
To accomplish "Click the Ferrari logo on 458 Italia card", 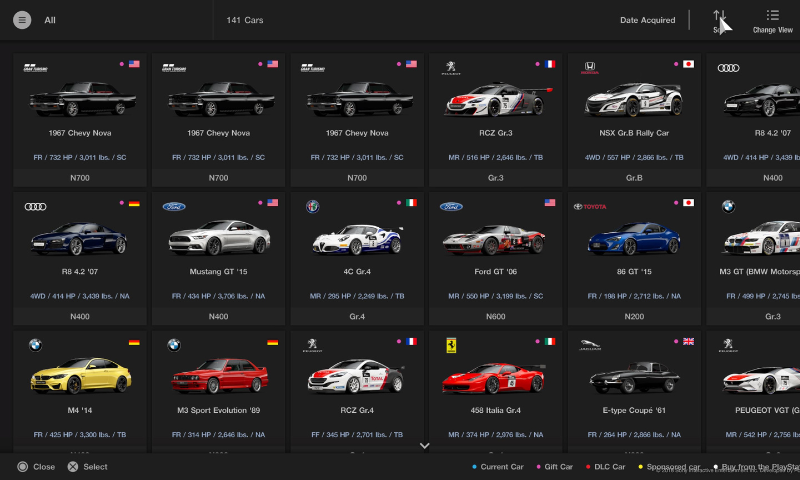I will 452,345.
